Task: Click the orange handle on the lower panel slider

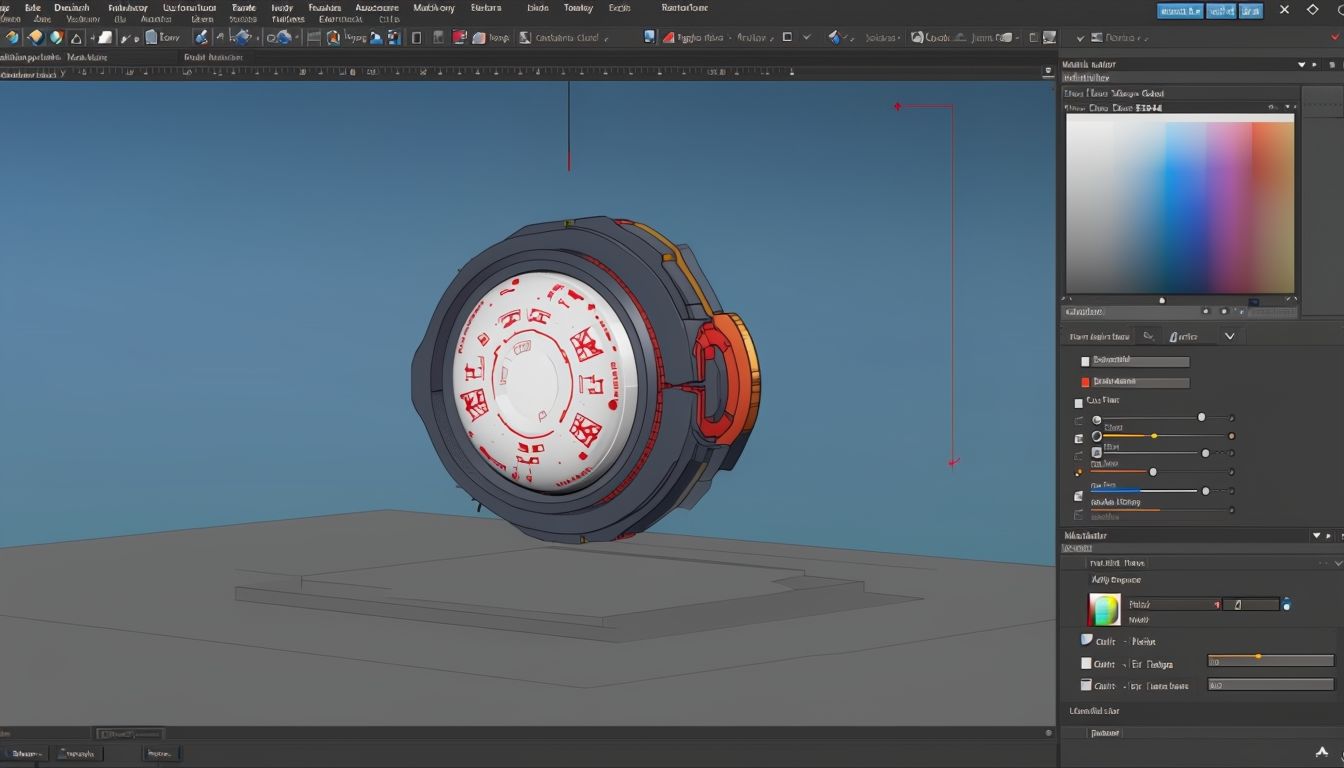Action: (x=1258, y=656)
